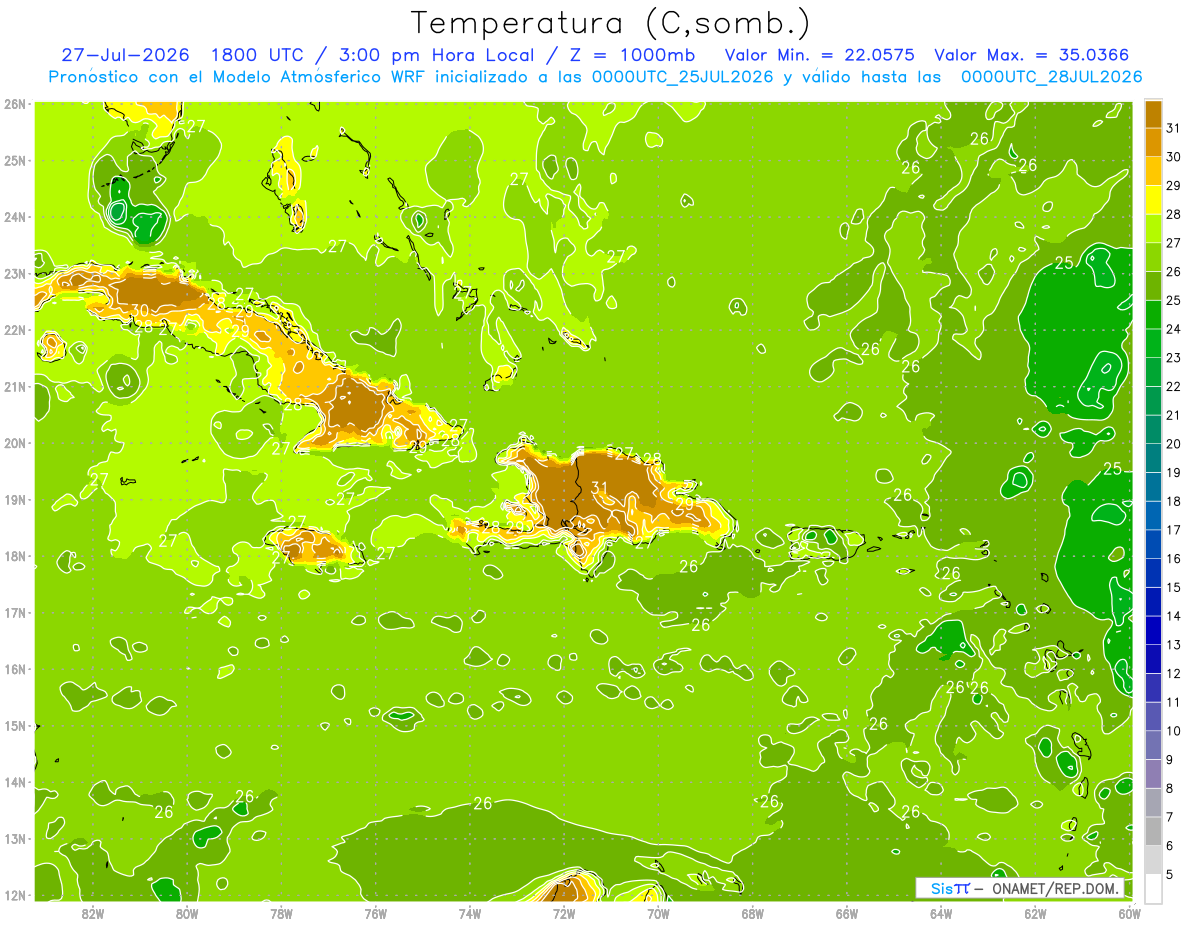Click the 62W longitude axis label

1035,913
